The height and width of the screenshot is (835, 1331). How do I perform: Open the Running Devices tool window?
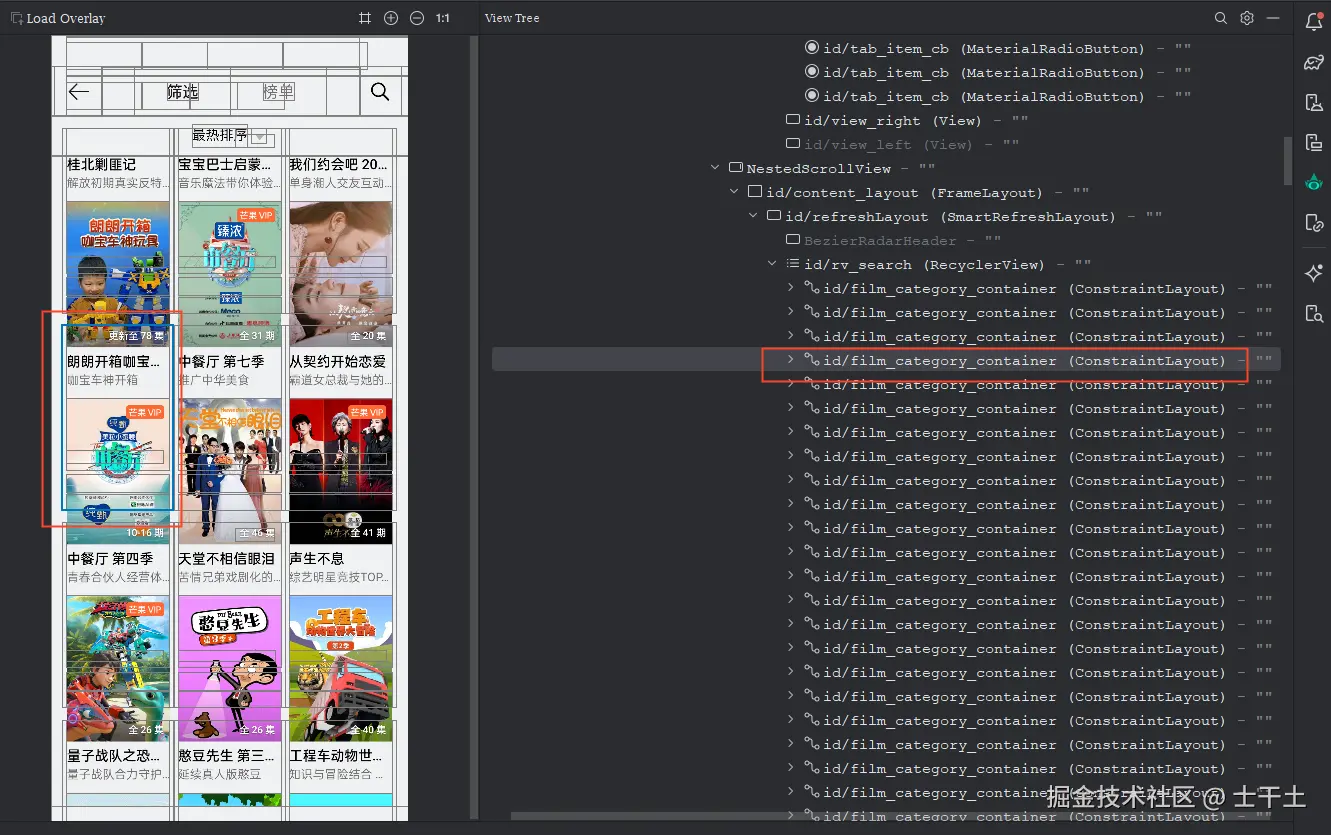(1314, 143)
